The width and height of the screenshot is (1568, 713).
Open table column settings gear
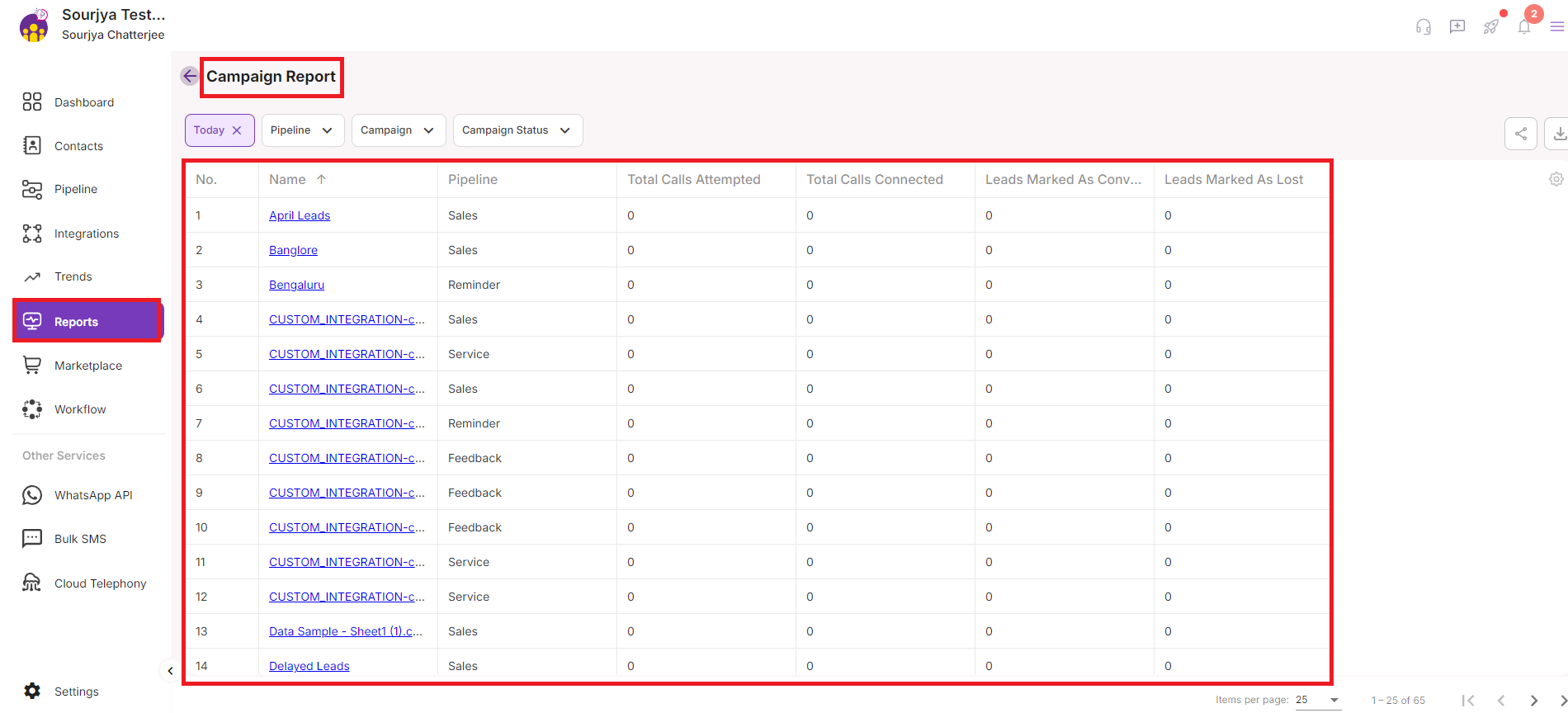[1556, 179]
